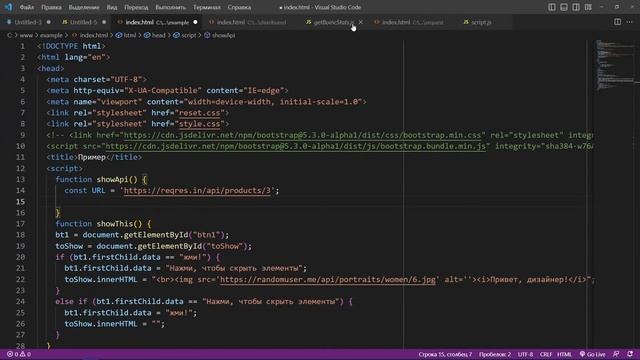640x360 pixels.
Task: Select the 'www' breadcrumb segment
Action: click(26, 36)
